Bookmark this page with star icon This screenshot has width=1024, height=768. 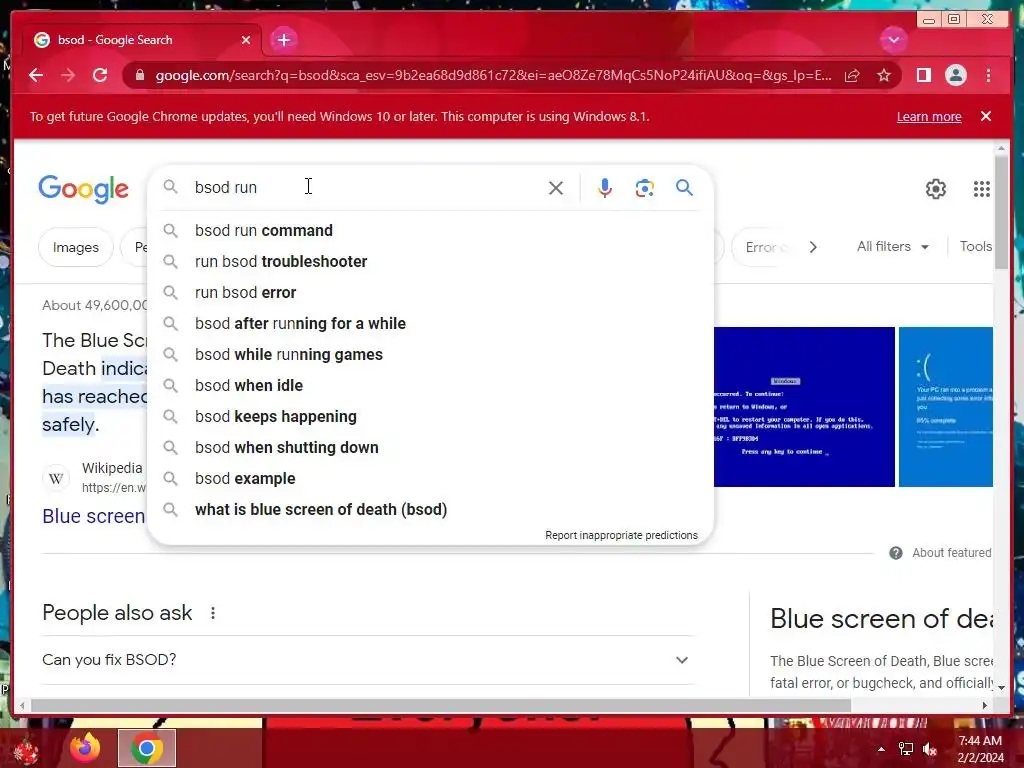click(884, 75)
